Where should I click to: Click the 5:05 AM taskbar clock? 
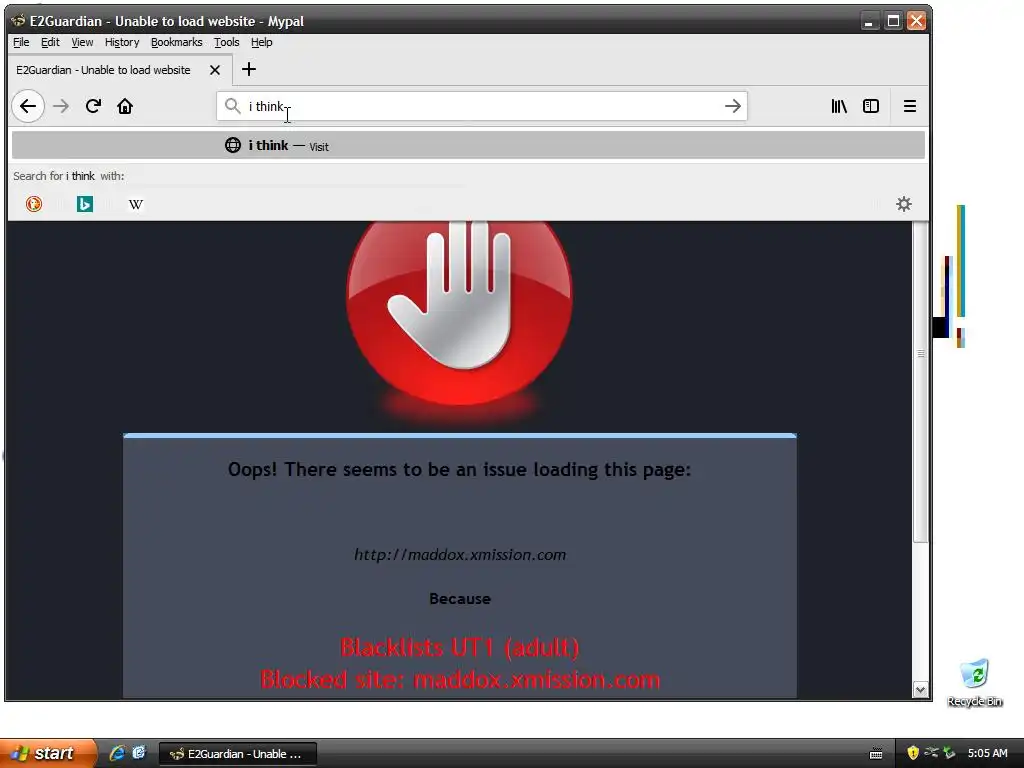tap(987, 753)
